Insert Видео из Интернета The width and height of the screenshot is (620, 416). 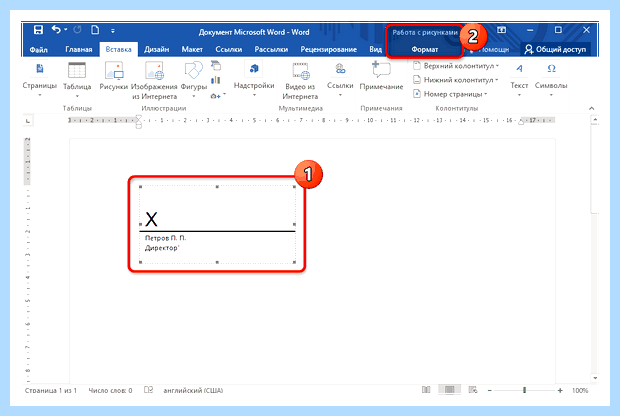[x=300, y=80]
